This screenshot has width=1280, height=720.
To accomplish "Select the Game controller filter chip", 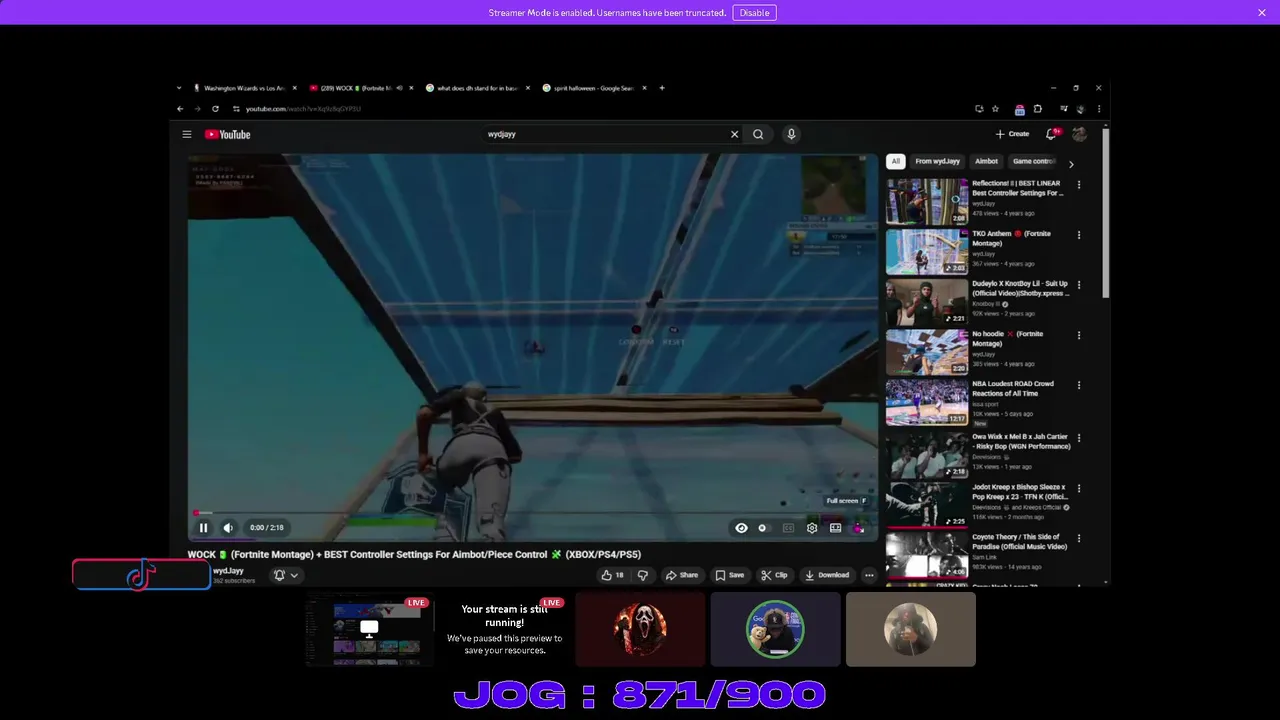I will 1034,161.
